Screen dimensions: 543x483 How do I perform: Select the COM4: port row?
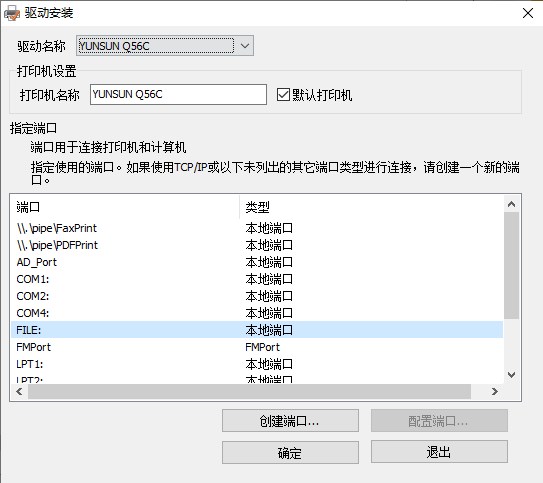[x=257, y=313]
